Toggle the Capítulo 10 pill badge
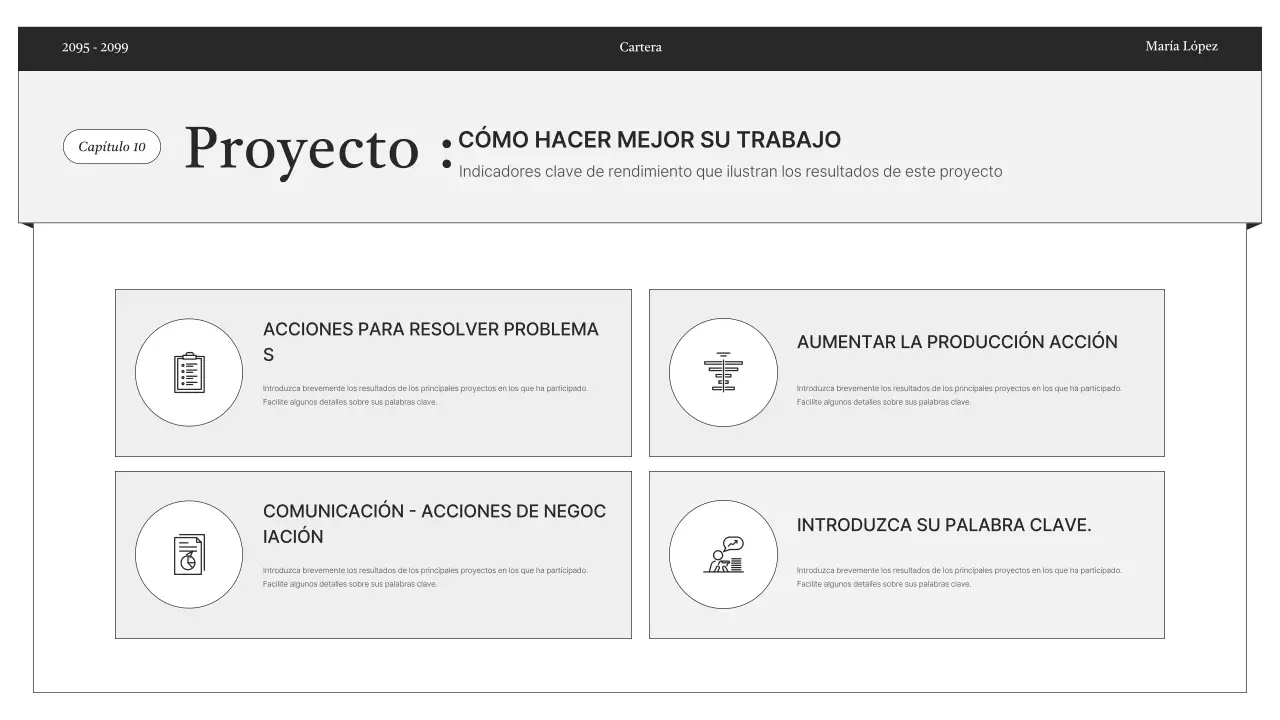This screenshot has height=720, width=1280. click(112, 146)
